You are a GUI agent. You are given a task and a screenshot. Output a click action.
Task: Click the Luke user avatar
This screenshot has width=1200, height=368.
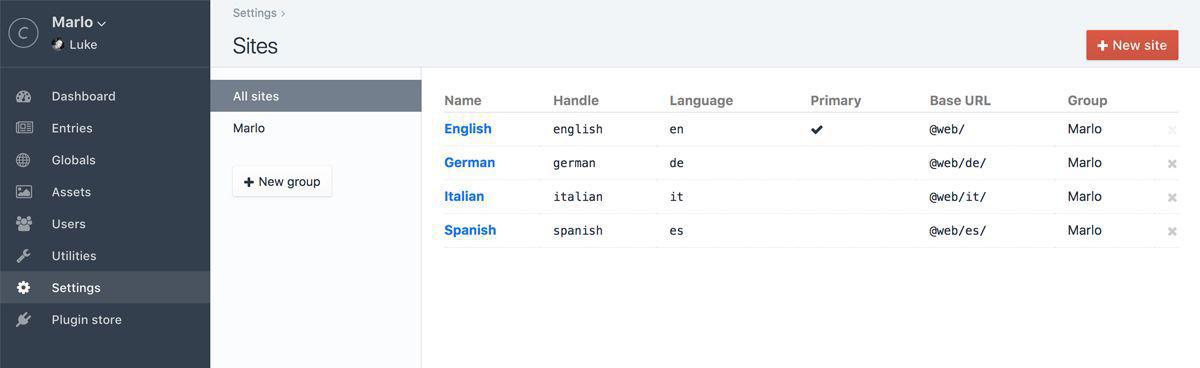[58, 45]
